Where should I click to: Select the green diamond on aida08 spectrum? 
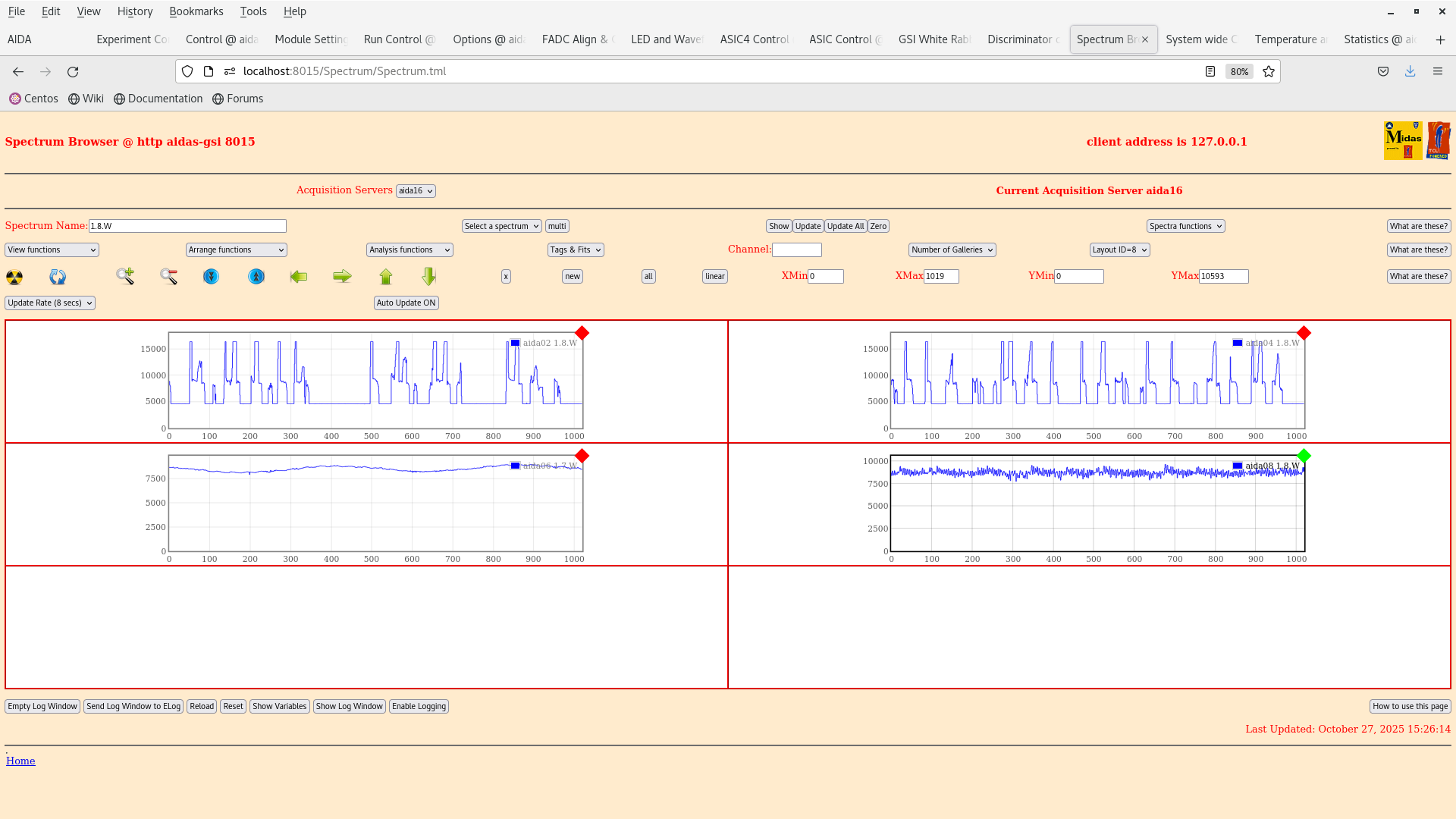[x=1304, y=456]
